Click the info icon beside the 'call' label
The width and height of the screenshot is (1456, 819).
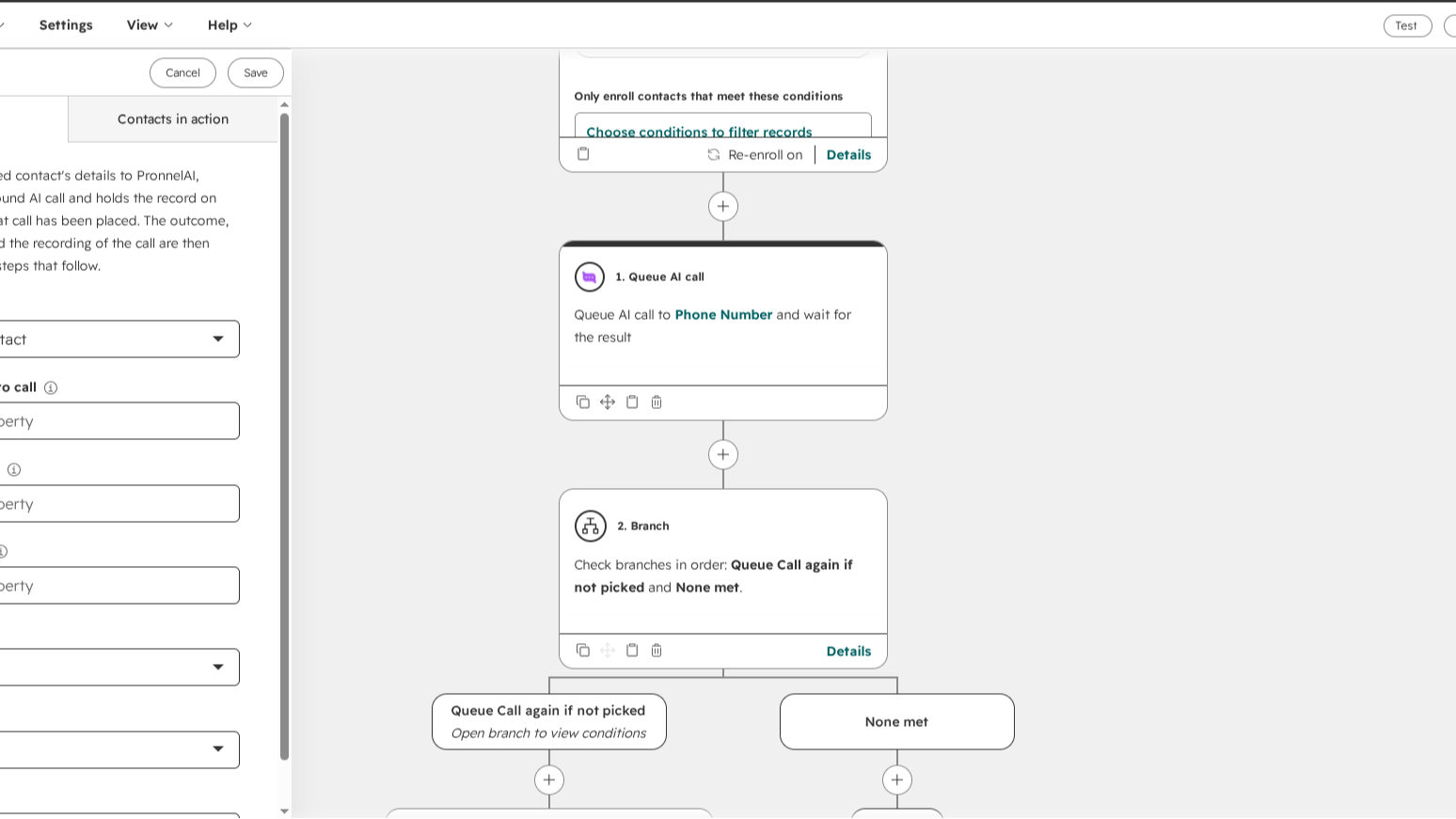(51, 387)
